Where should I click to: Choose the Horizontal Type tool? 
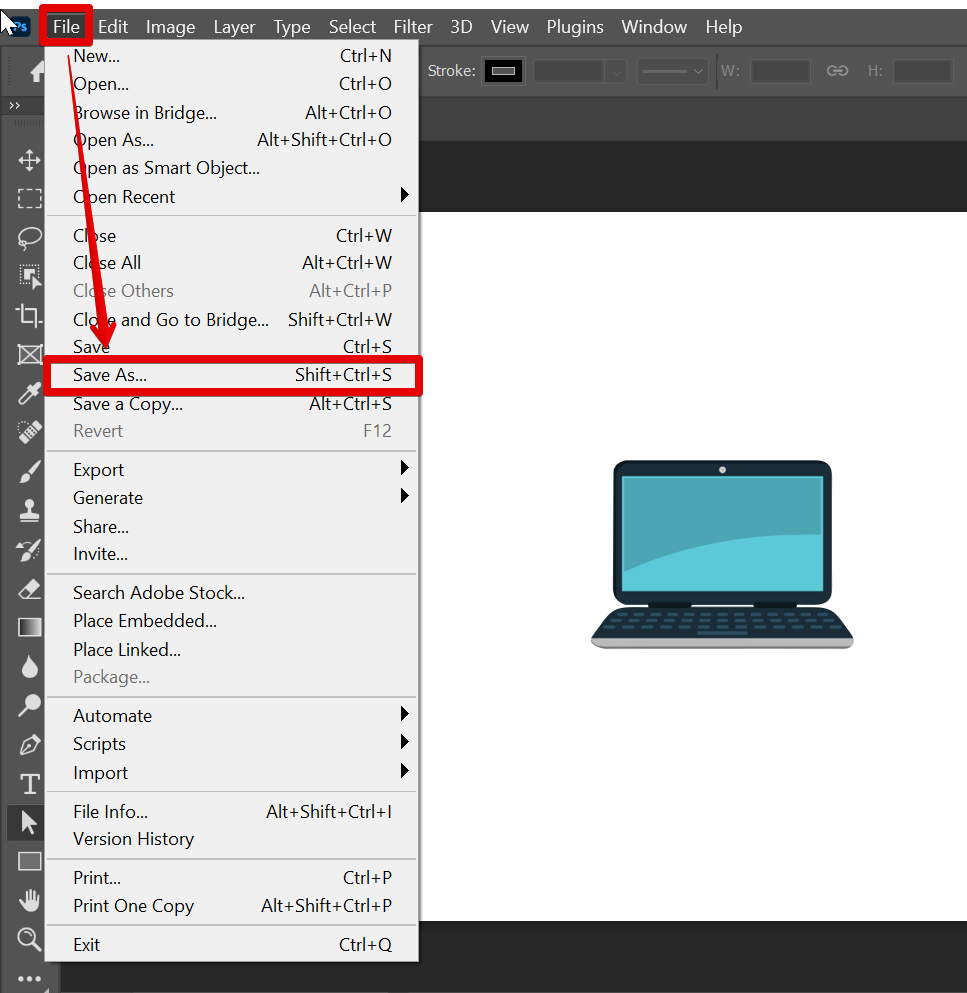point(29,783)
